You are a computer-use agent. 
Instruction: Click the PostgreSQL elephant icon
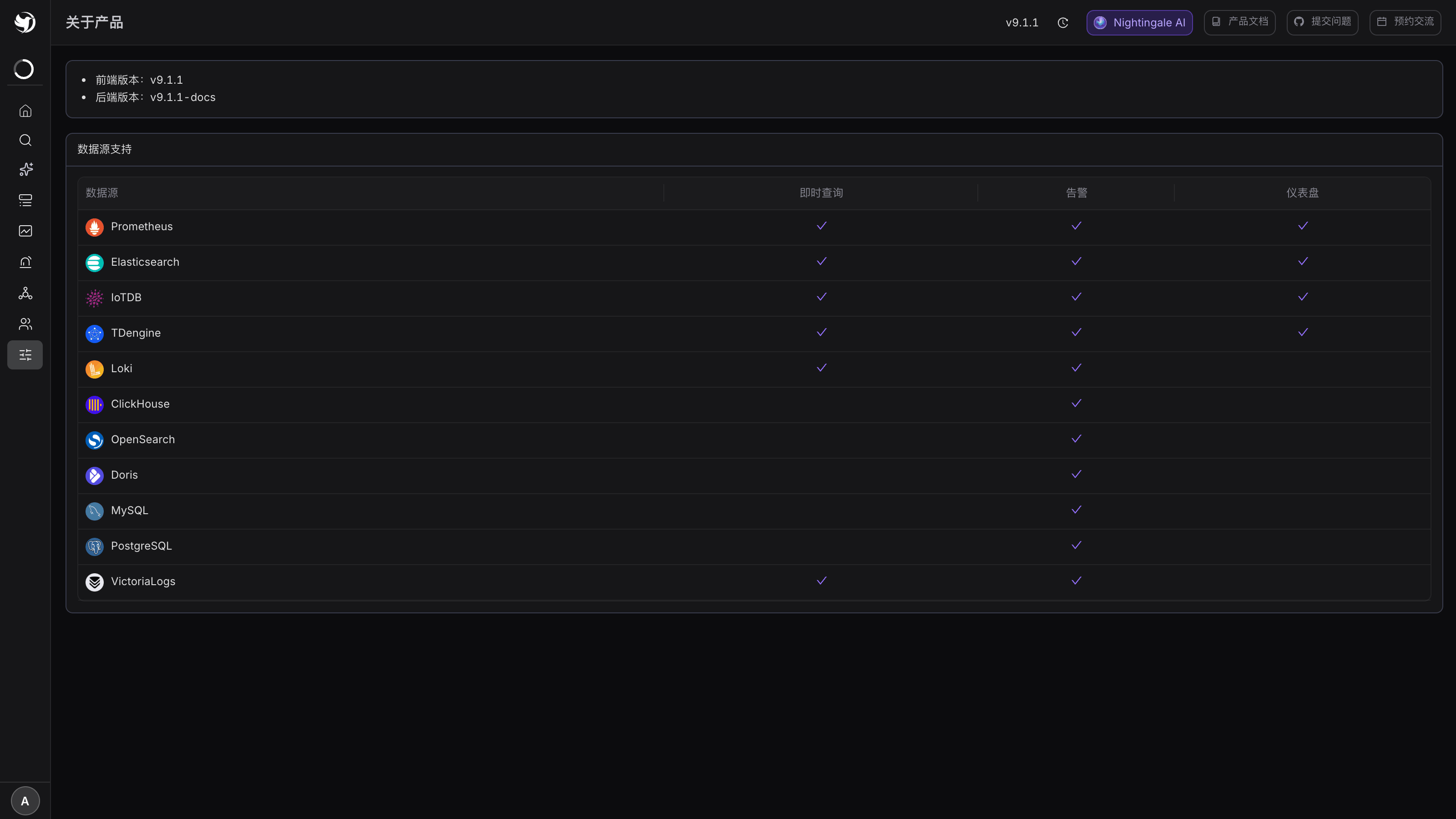tap(94, 546)
